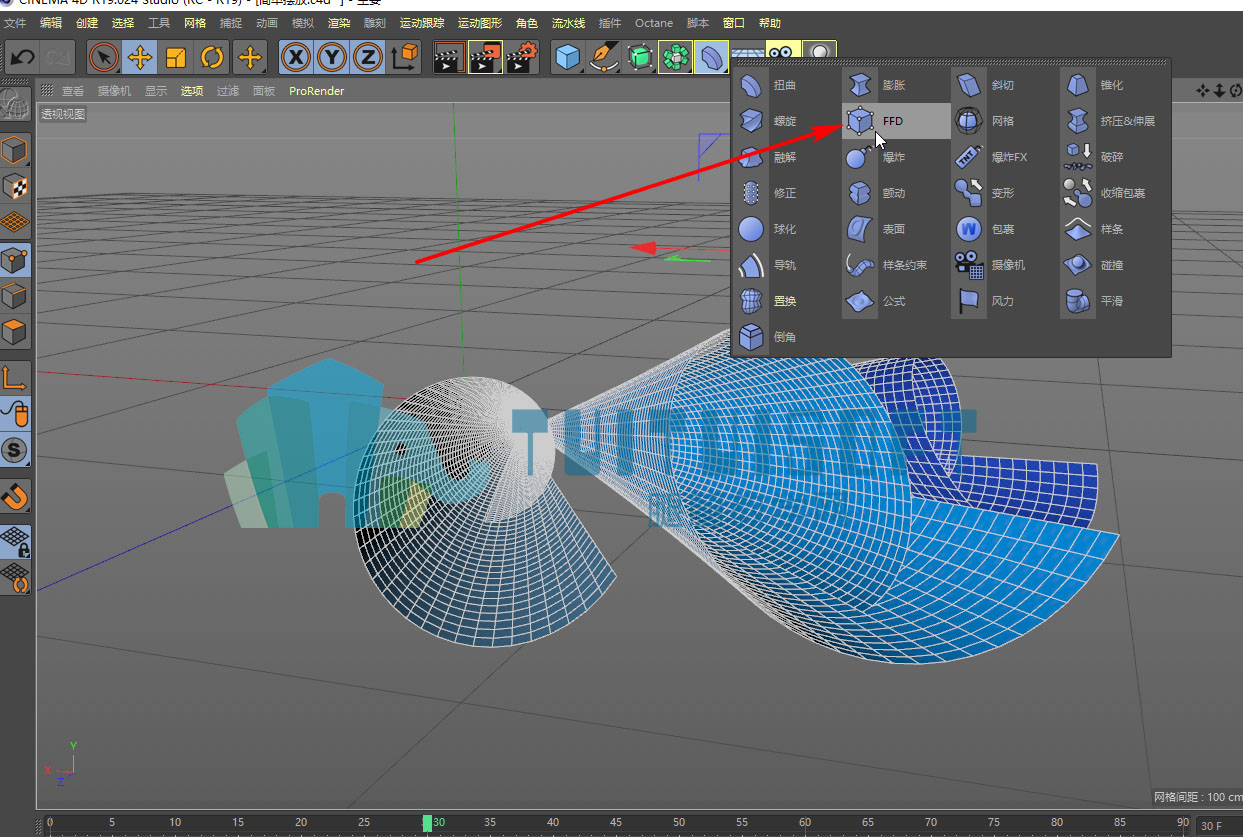Open the render settings clapboard
This screenshot has width=1243, height=837.
coord(521,58)
